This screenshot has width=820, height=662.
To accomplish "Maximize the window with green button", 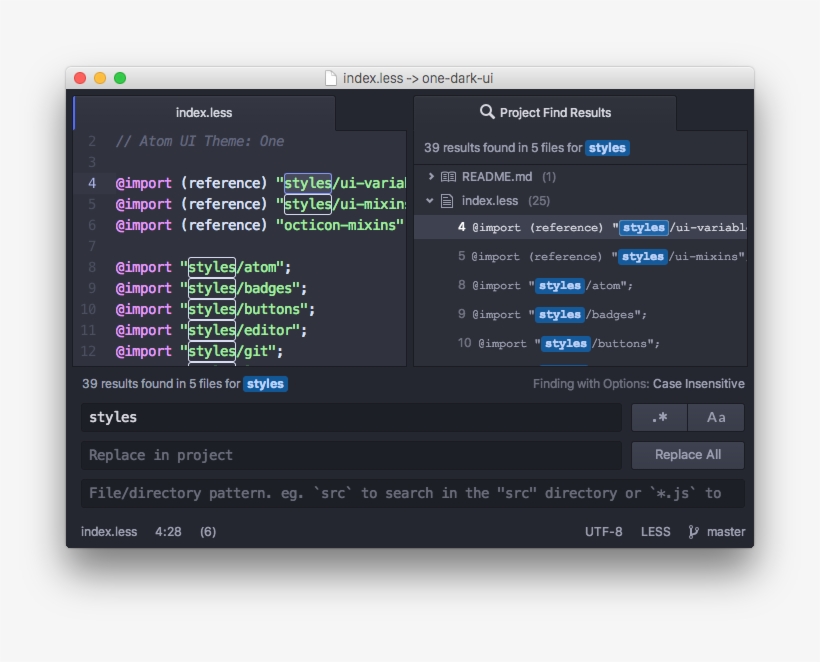I will click(x=120, y=78).
